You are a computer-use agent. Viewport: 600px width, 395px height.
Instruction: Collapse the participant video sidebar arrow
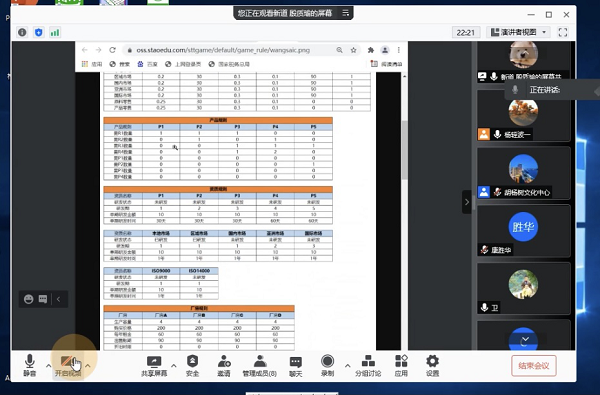pyautogui.click(x=467, y=202)
